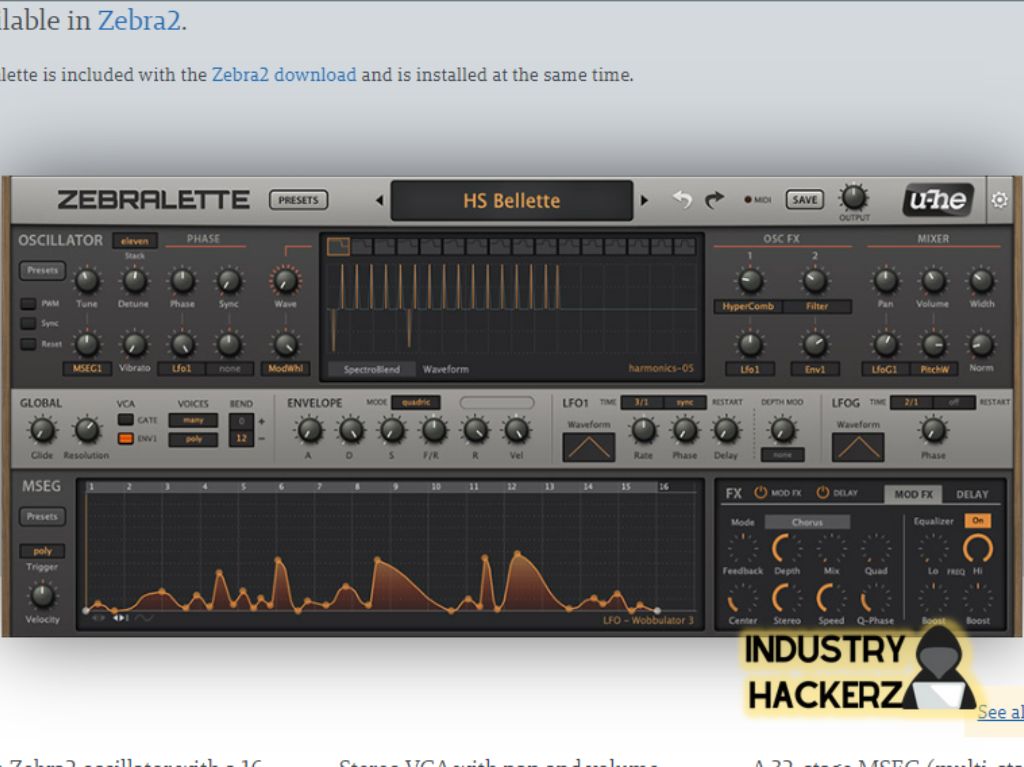1024x767 pixels.
Task: Select the SpectroBlend mode tab
Action: 372,369
